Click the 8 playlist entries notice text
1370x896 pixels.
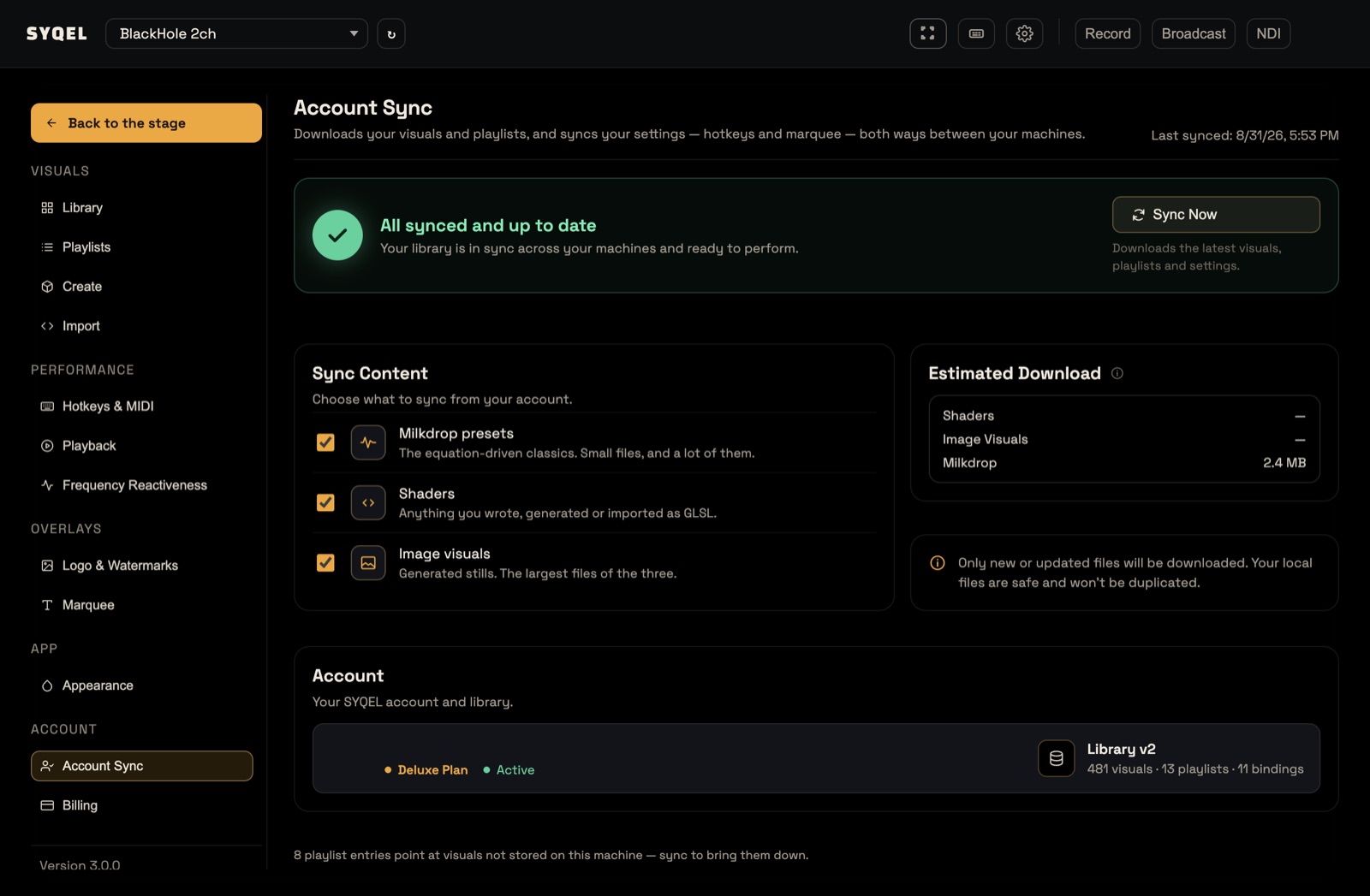[551, 855]
